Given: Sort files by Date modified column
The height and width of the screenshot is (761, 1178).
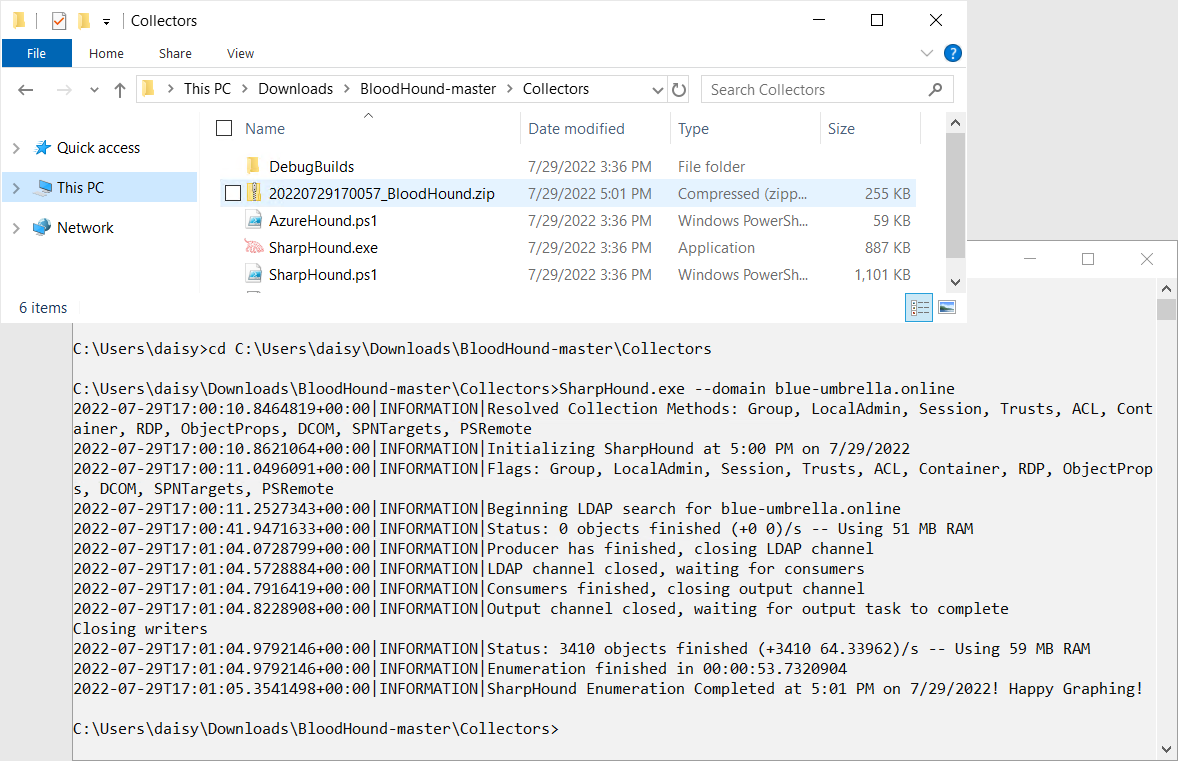Looking at the screenshot, I should pos(576,128).
